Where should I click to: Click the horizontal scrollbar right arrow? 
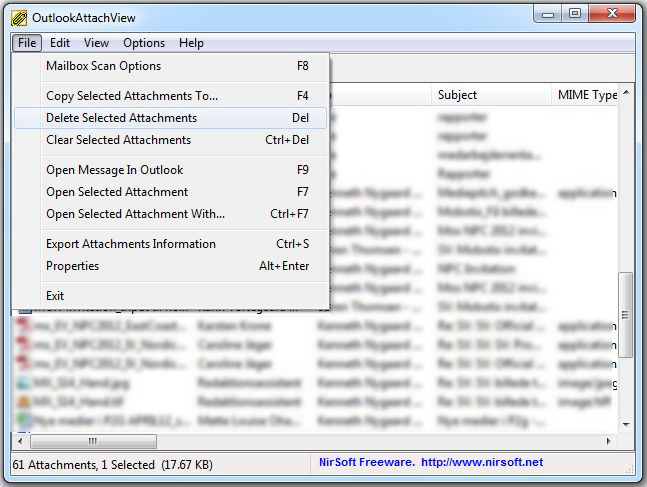pyautogui.click(x=609, y=441)
